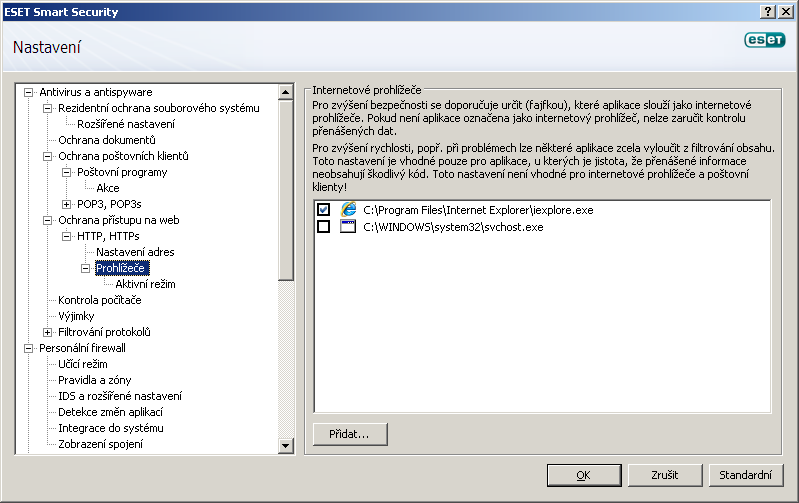Restore defaults with Standardní button
Screen dimensions: 799x503
click(746, 475)
